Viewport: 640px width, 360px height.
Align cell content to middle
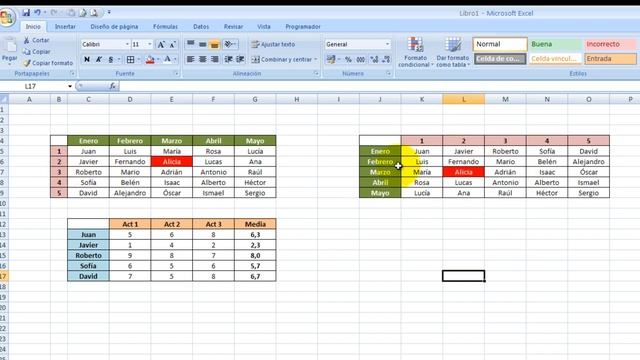coord(202,44)
